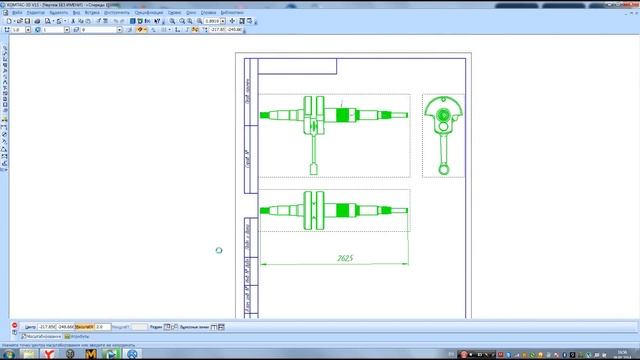Open the Файл menu

point(18,13)
